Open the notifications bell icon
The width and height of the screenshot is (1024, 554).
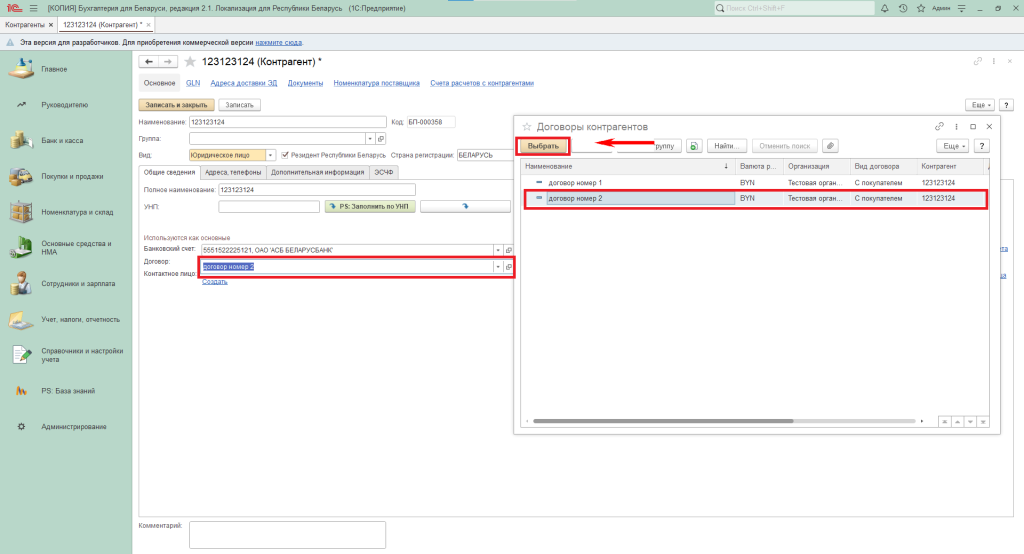[885, 8]
